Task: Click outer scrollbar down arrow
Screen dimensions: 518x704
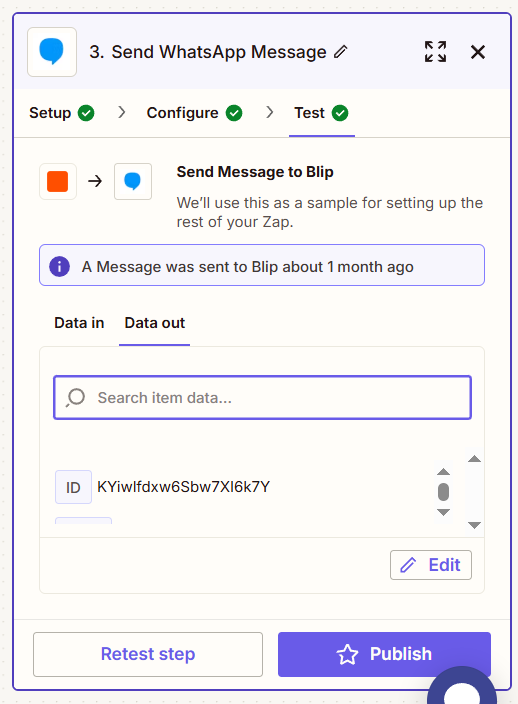Action: (474, 525)
